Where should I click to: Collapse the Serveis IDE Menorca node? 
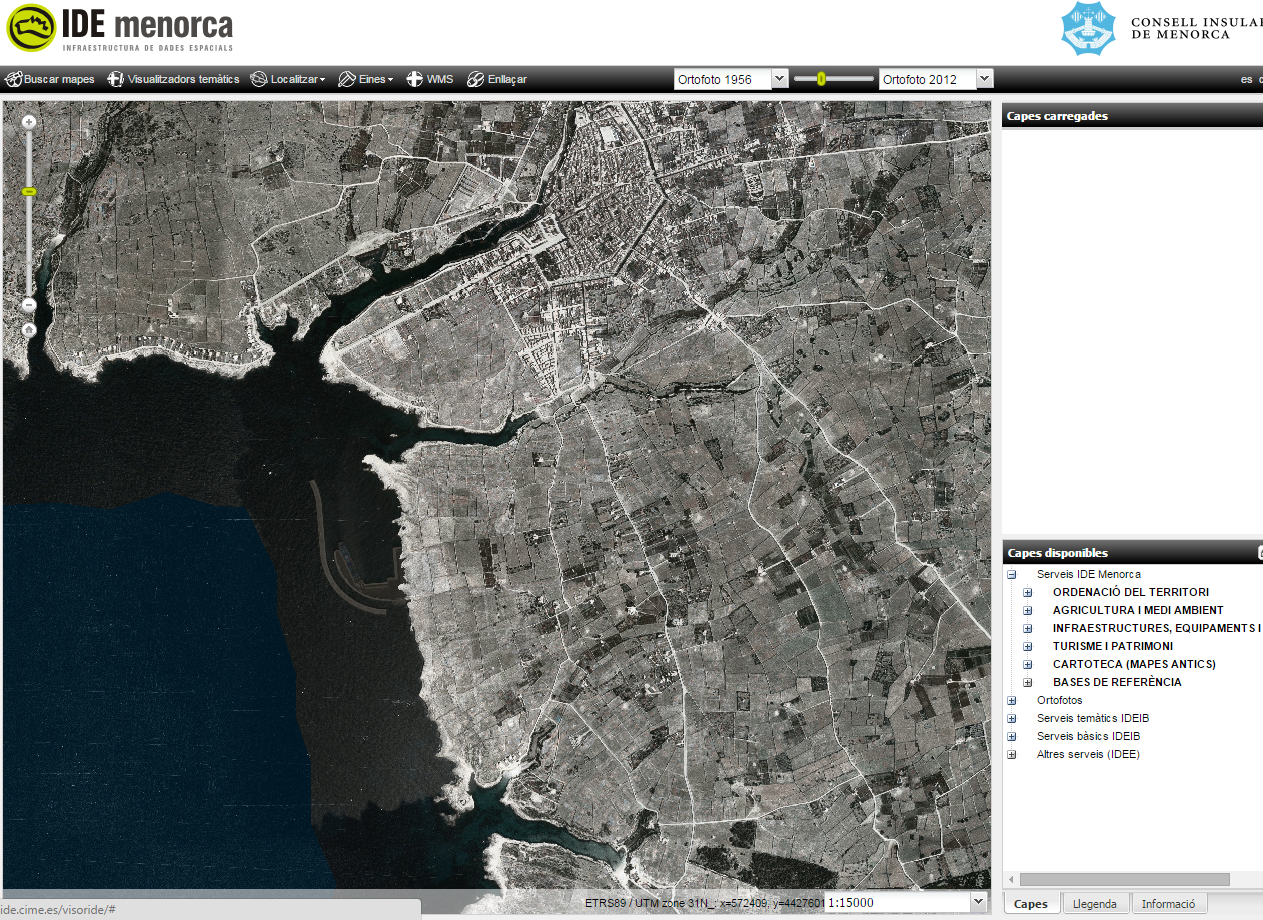[1011, 574]
